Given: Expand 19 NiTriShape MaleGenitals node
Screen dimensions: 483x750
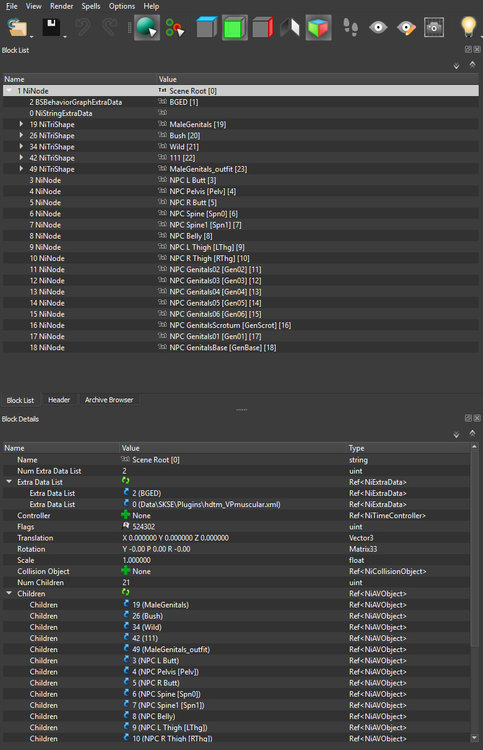Looking at the screenshot, I should click(21, 124).
